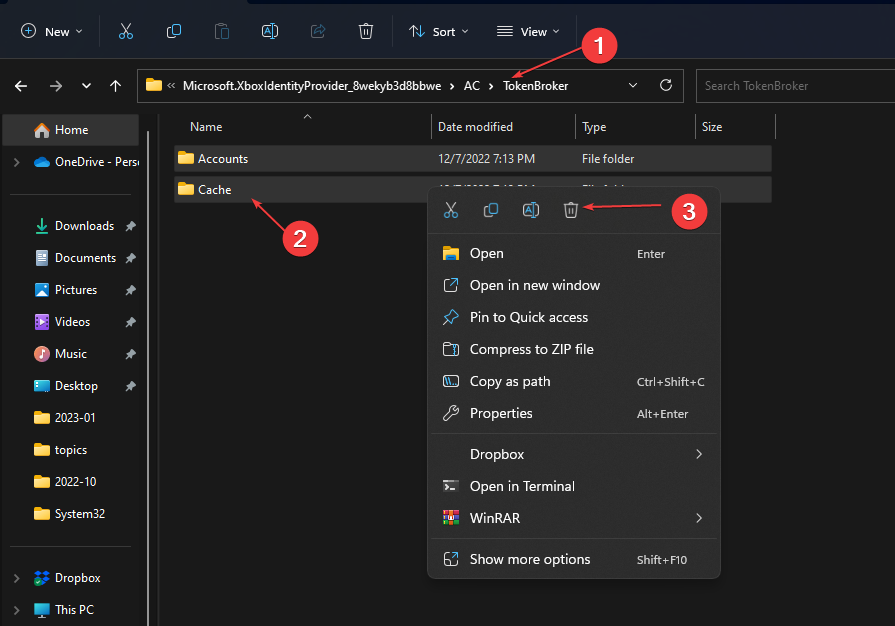
Task: Select the Accounts folder row
Action: coord(473,159)
